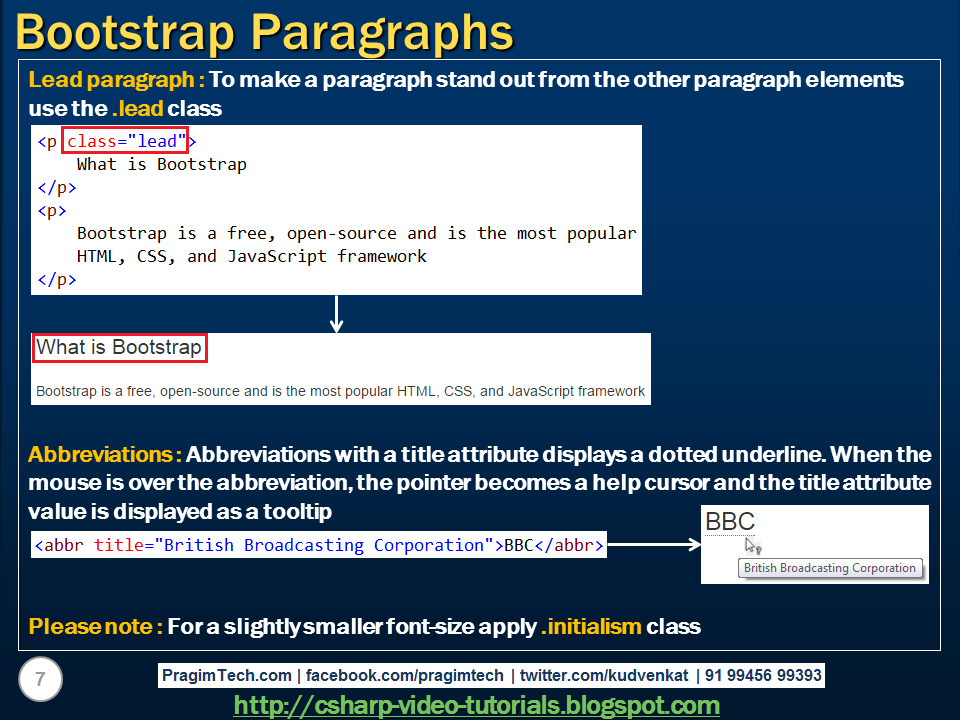Image resolution: width=960 pixels, height=720 pixels.
Task: Click the help cursor icon near BBC
Action: (753, 545)
